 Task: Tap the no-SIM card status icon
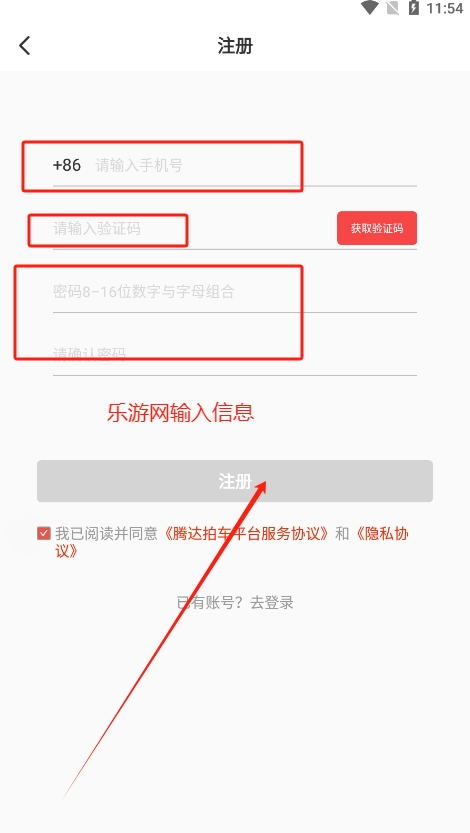[392, 8]
